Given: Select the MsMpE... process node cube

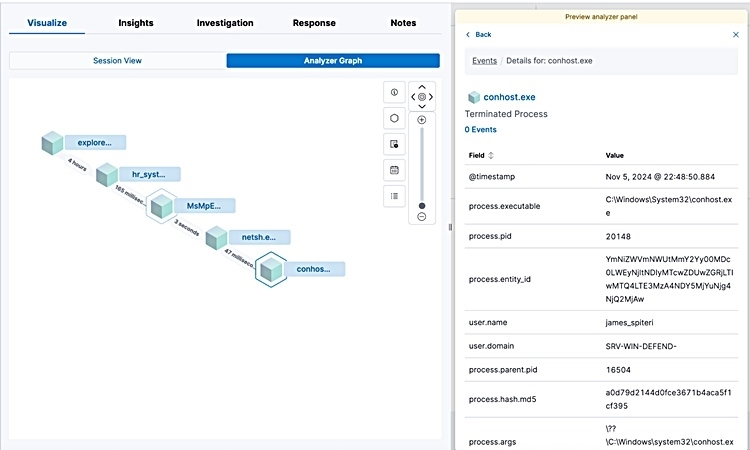Looking at the screenshot, I should [161, 206].
